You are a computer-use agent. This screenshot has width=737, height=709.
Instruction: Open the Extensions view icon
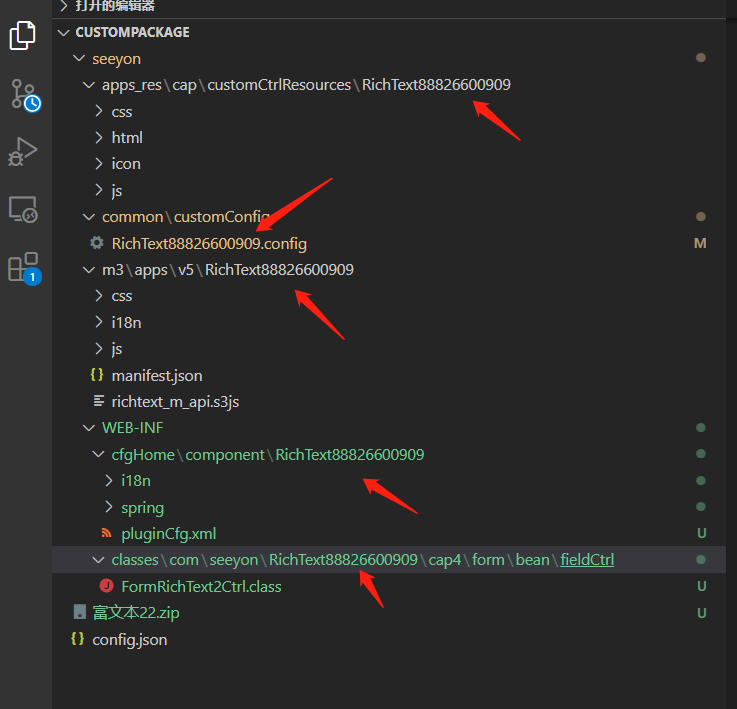click(22, 268)
